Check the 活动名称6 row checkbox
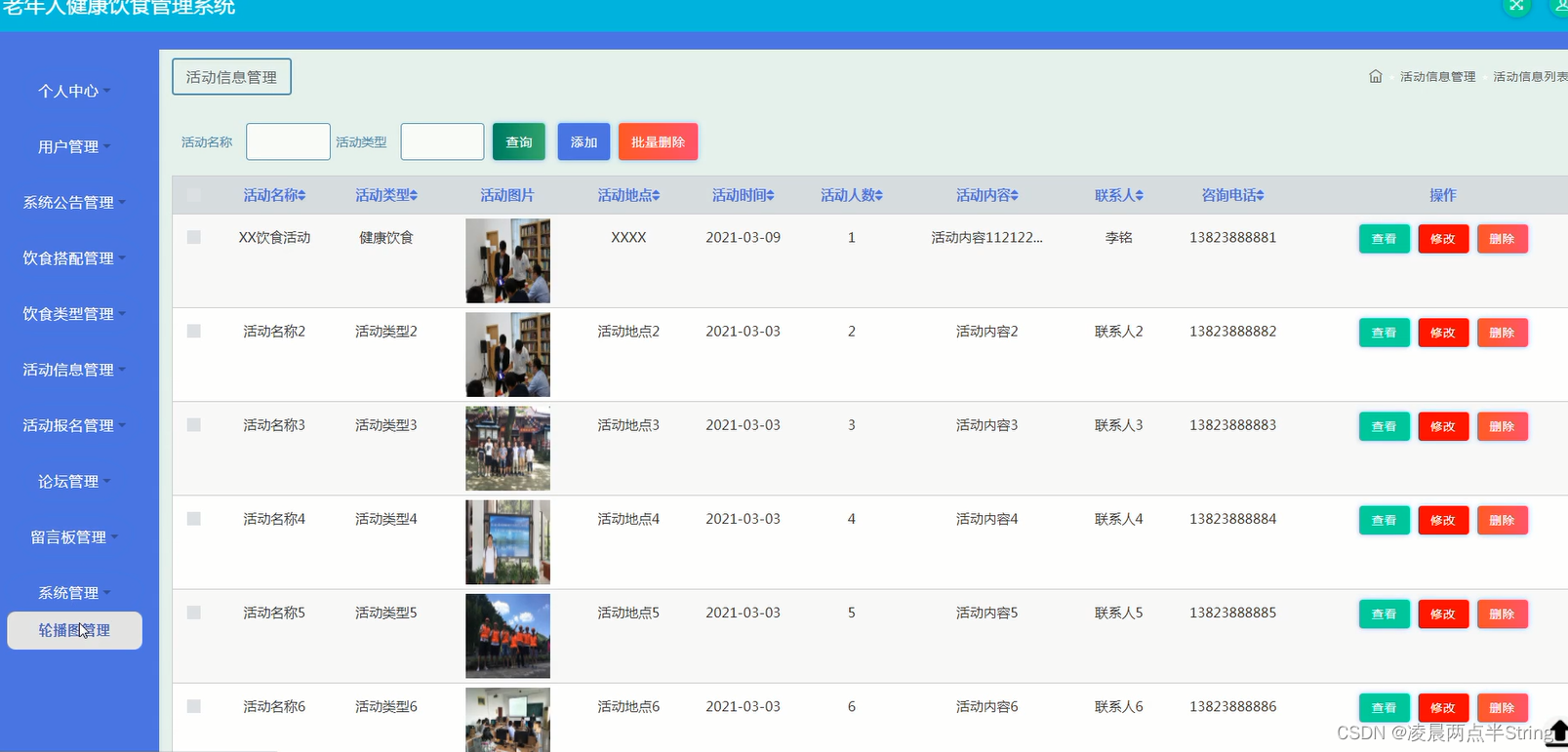The width and height of the screenshot is (1568, 752). 193,705
